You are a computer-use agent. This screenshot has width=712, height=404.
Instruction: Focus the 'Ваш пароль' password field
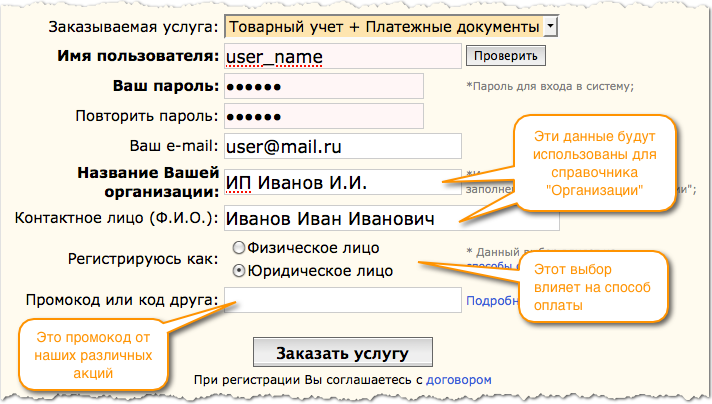[324, 86]
